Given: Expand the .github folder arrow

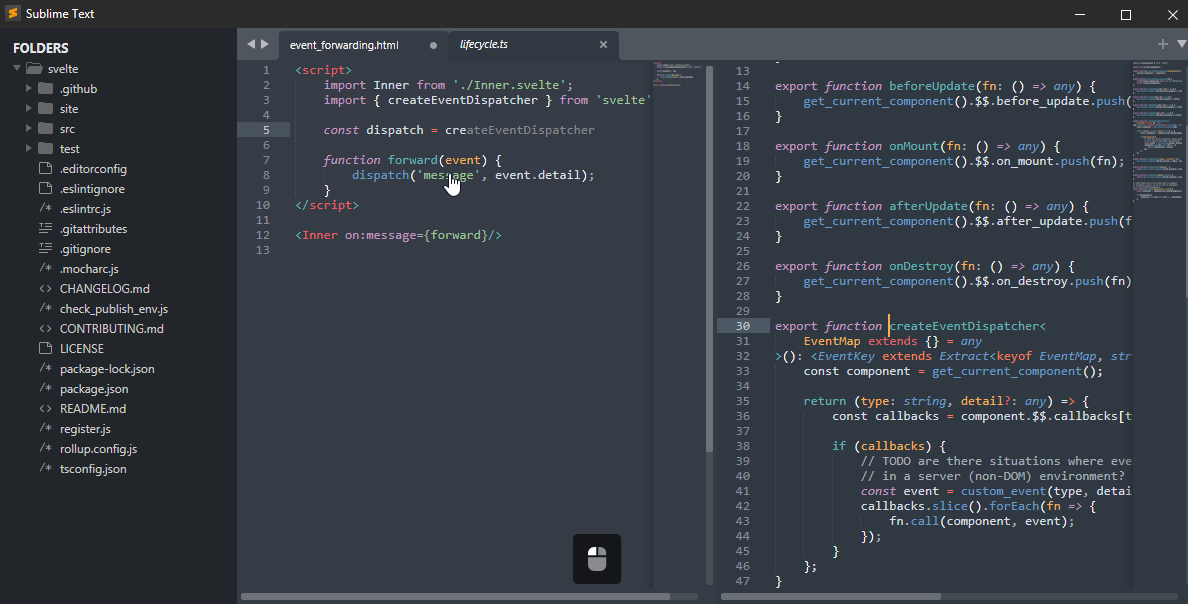Looking at the screenshot, I should point(29,88).
